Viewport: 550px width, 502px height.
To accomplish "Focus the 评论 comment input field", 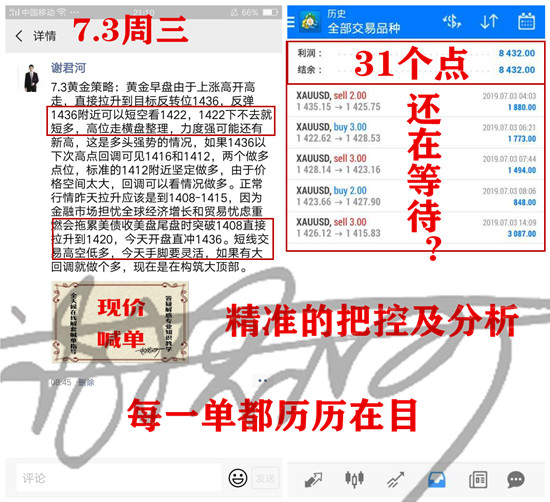I will 118,478.
